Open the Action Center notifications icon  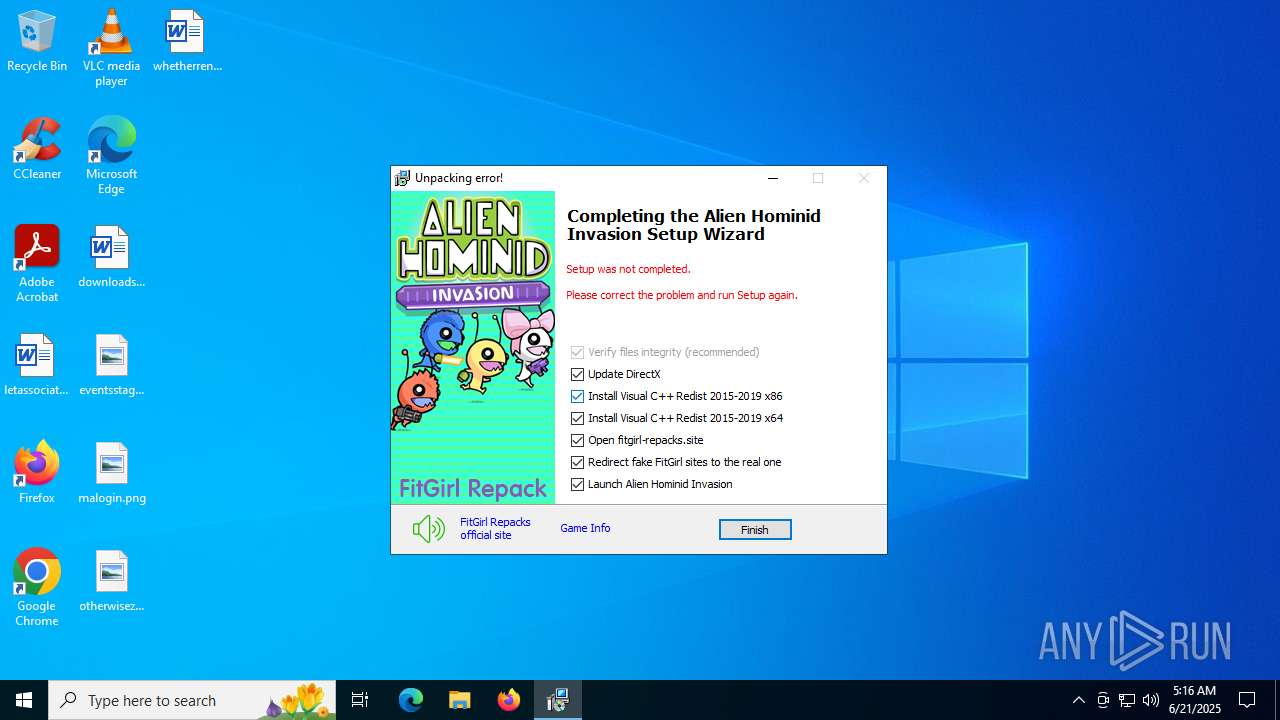(x=1247, y=700)
